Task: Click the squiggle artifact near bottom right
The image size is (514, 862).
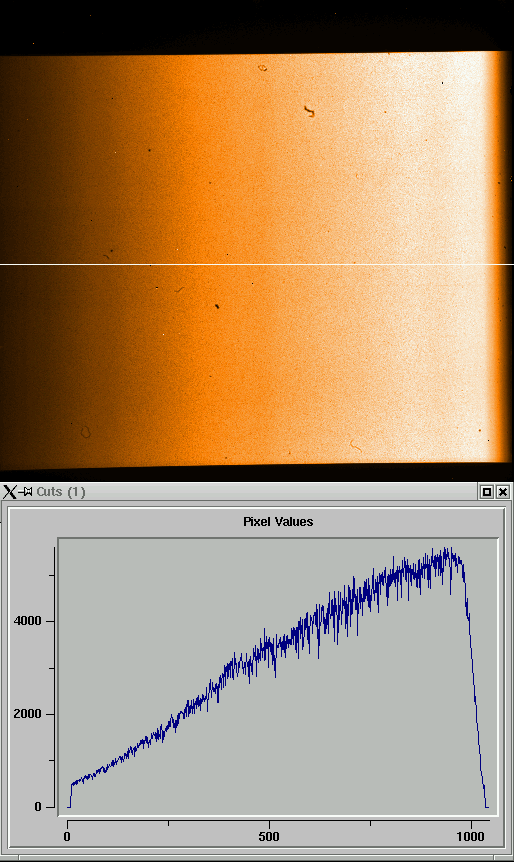Action: (356, 446)
